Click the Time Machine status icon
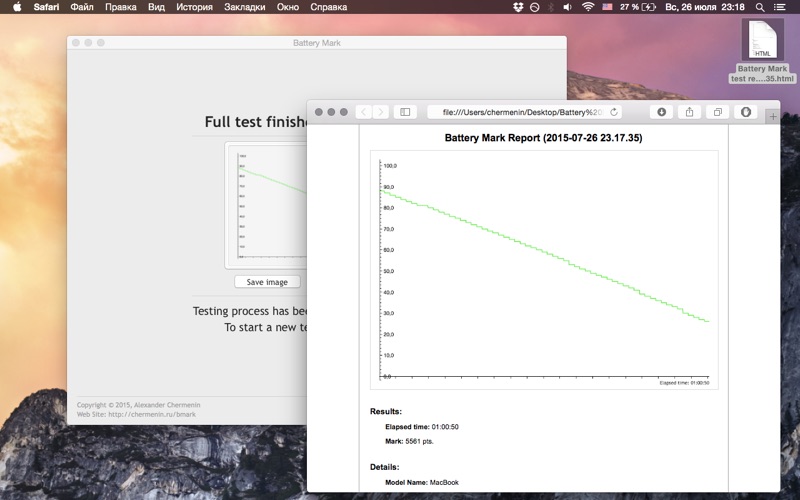The width and height of the screenshot is (800, 500). [x=534, y=7]
